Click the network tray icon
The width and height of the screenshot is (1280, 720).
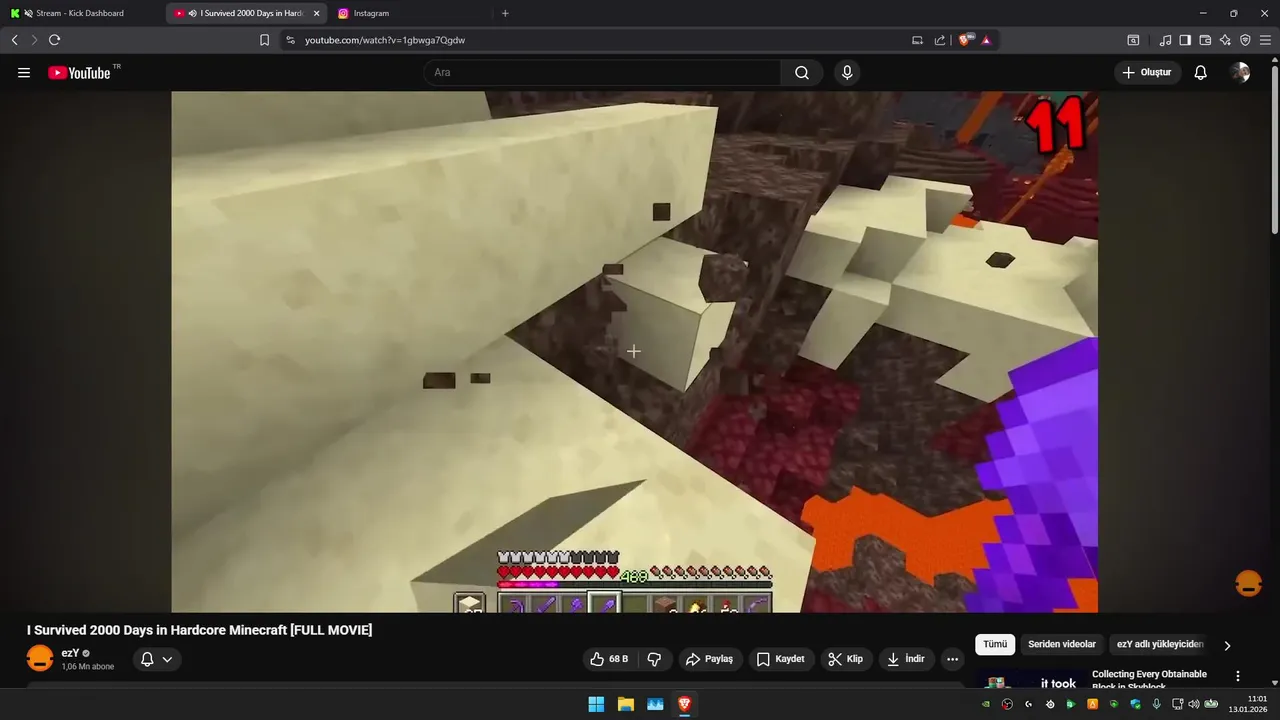(x=1176, y=704)
